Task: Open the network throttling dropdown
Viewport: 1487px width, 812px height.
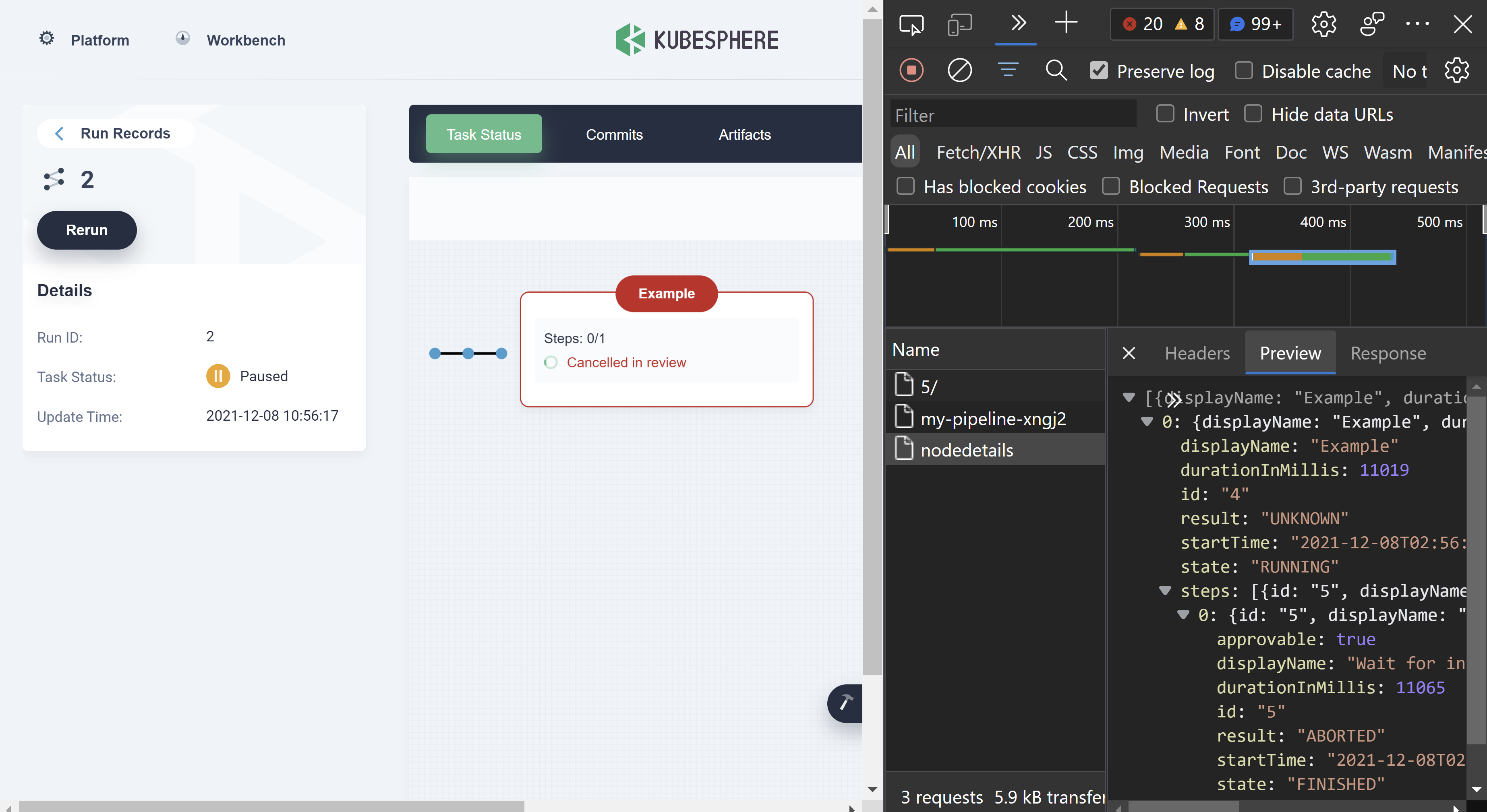Action: (1408, 70)
